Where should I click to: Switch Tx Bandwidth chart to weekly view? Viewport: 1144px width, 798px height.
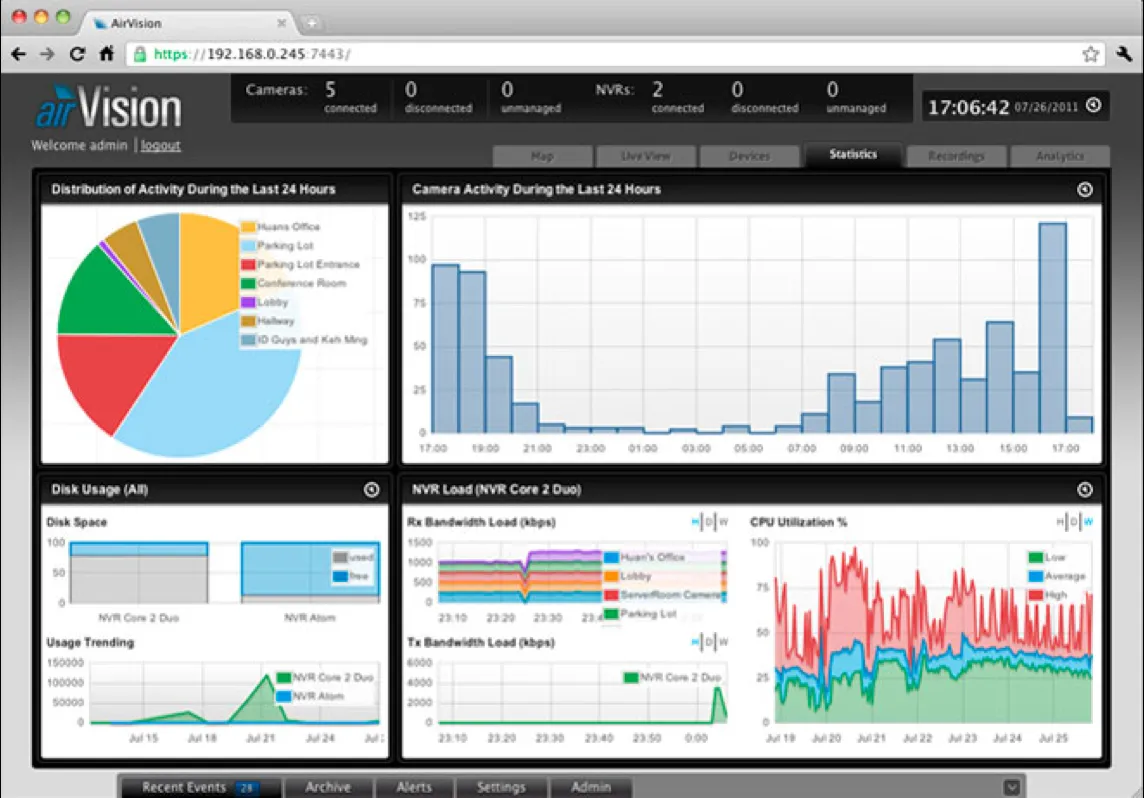coord(724,642)
